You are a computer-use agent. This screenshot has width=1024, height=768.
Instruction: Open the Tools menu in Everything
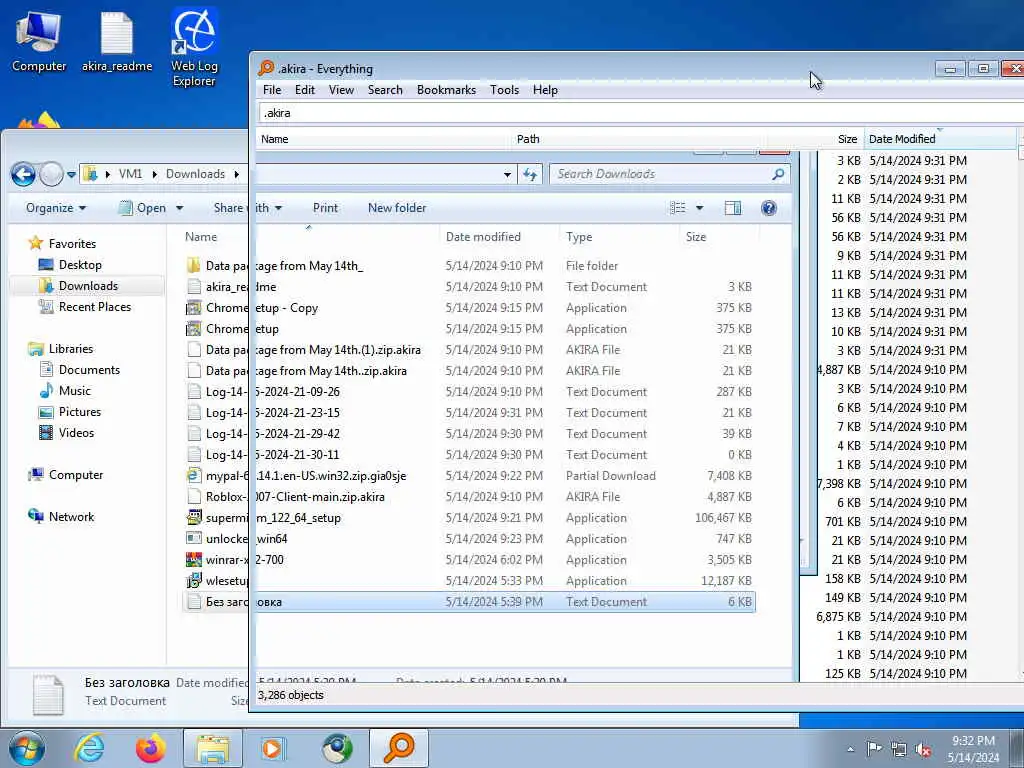click(504, 90)
